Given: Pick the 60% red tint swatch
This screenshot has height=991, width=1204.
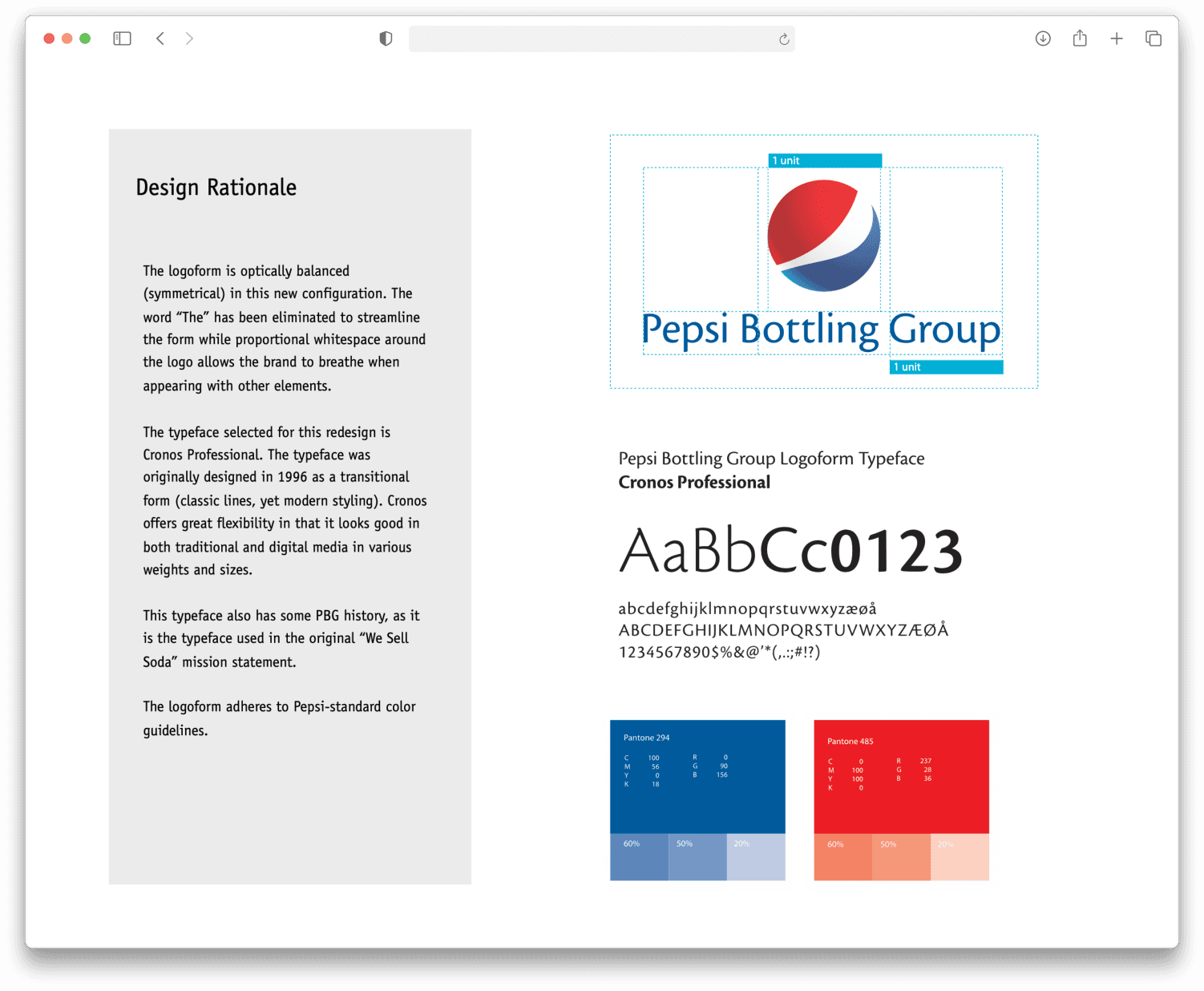Looking at the screenshot, I should pyautogui.click(x=842, y=857).
